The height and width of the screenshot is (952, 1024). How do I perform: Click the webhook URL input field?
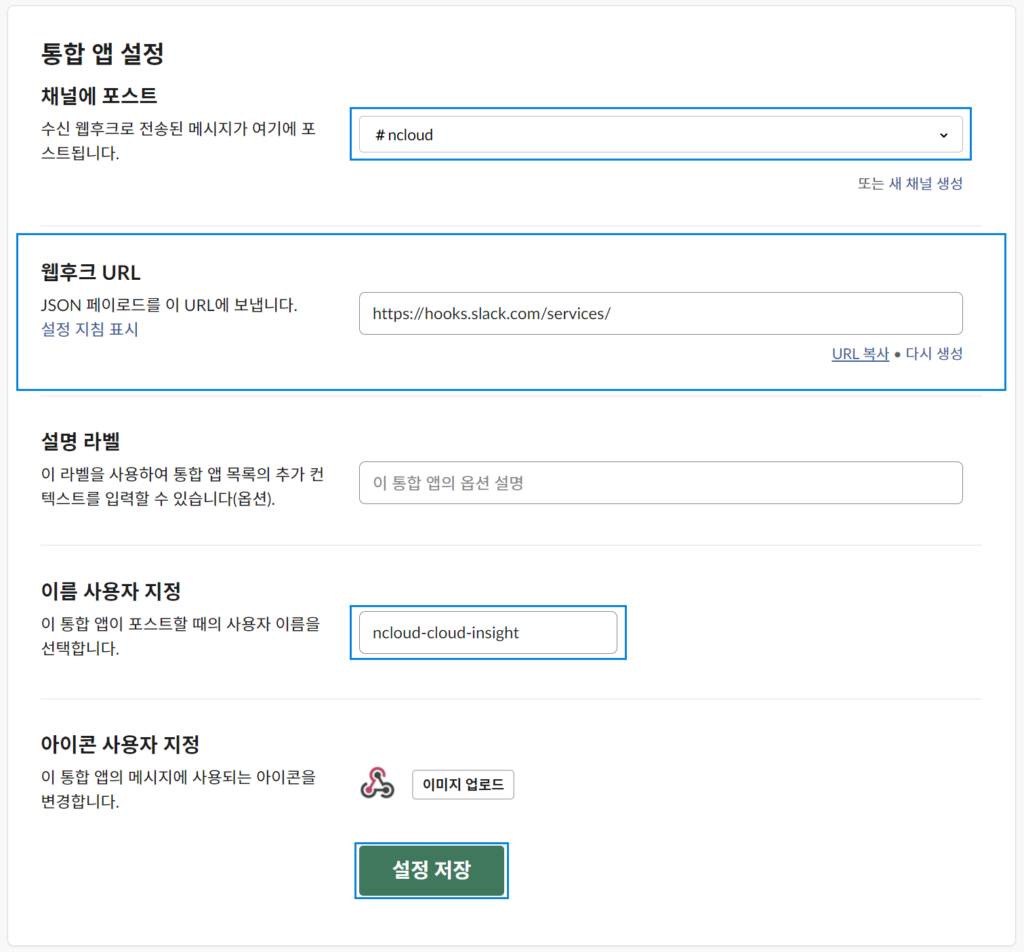pos(660,313)
